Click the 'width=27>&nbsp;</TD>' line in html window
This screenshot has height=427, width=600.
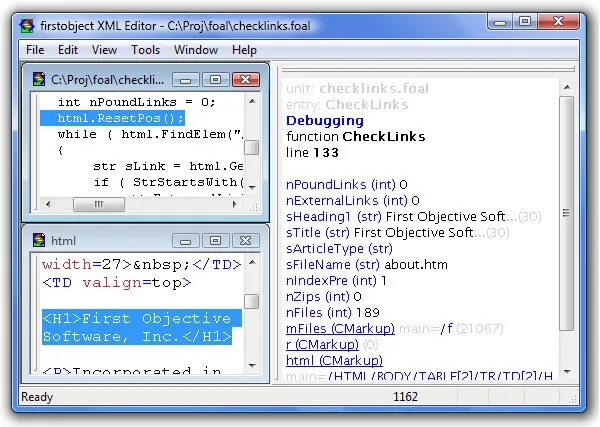coord(142,264)
